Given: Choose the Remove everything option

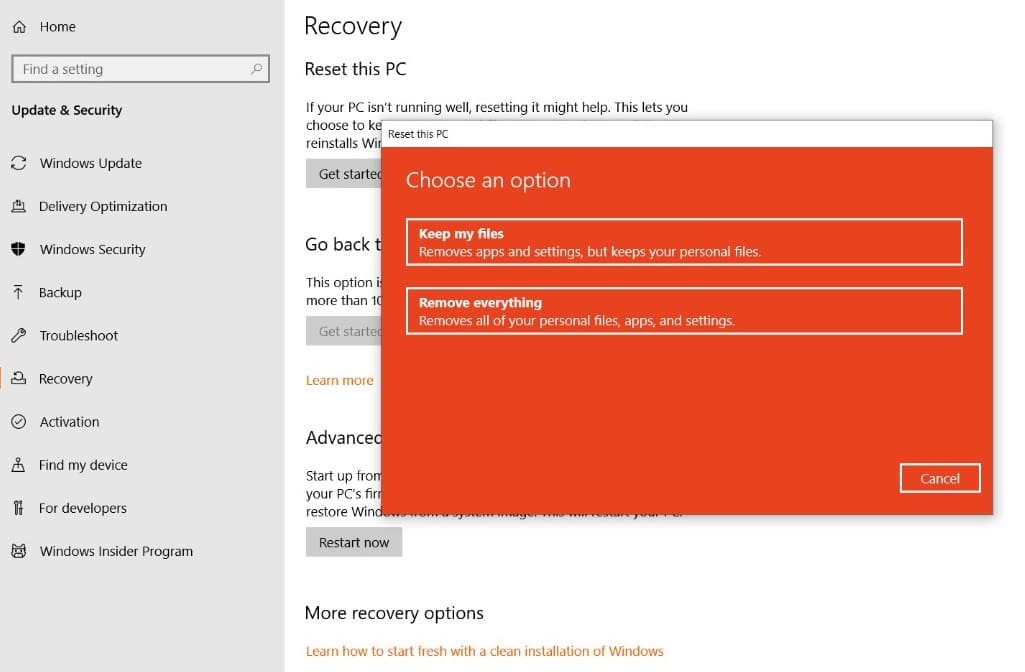Looking at the screenshot, I should tap(684, 311).
